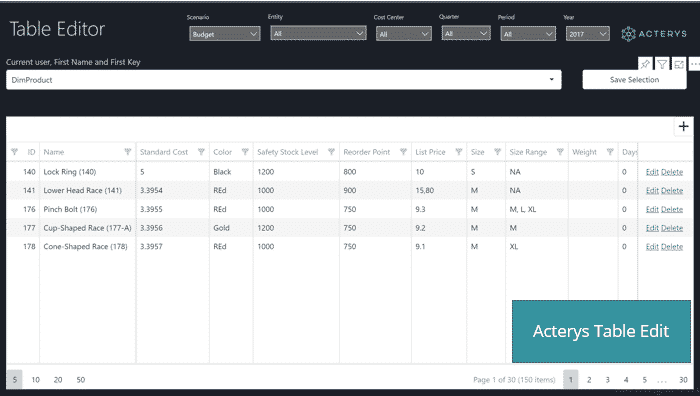
Task: Set page size to 10 items
Action: click(35, 379)
